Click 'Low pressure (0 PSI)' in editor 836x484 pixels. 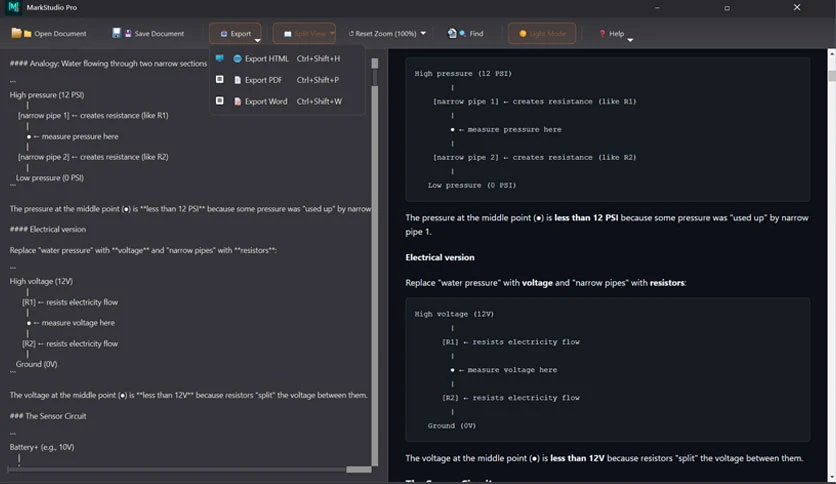50,178
